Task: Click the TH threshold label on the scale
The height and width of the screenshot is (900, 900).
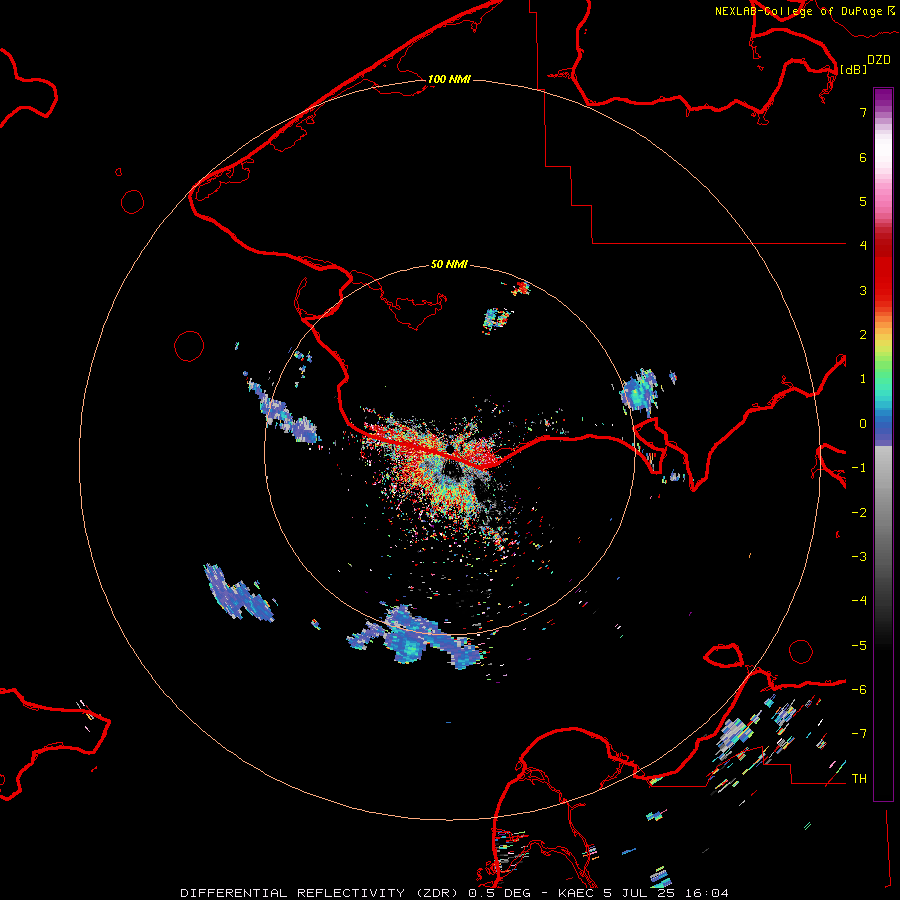Action: (x=859, y=779)
